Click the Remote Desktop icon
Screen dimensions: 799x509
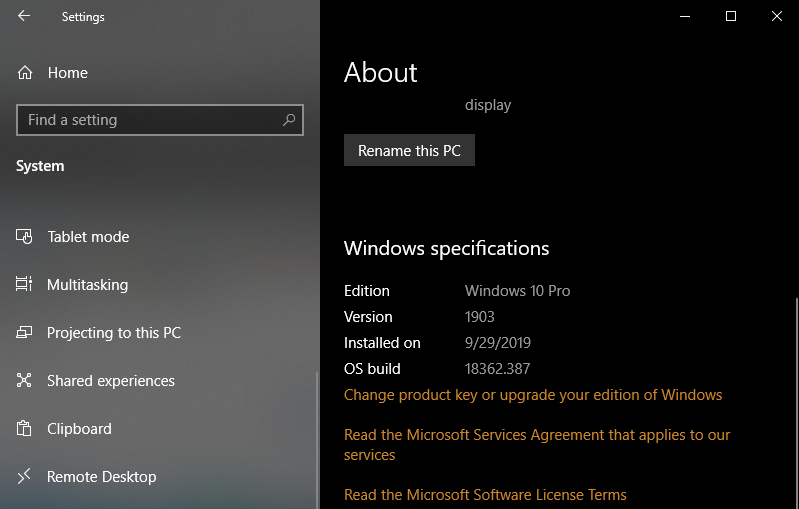pos(25,477)
